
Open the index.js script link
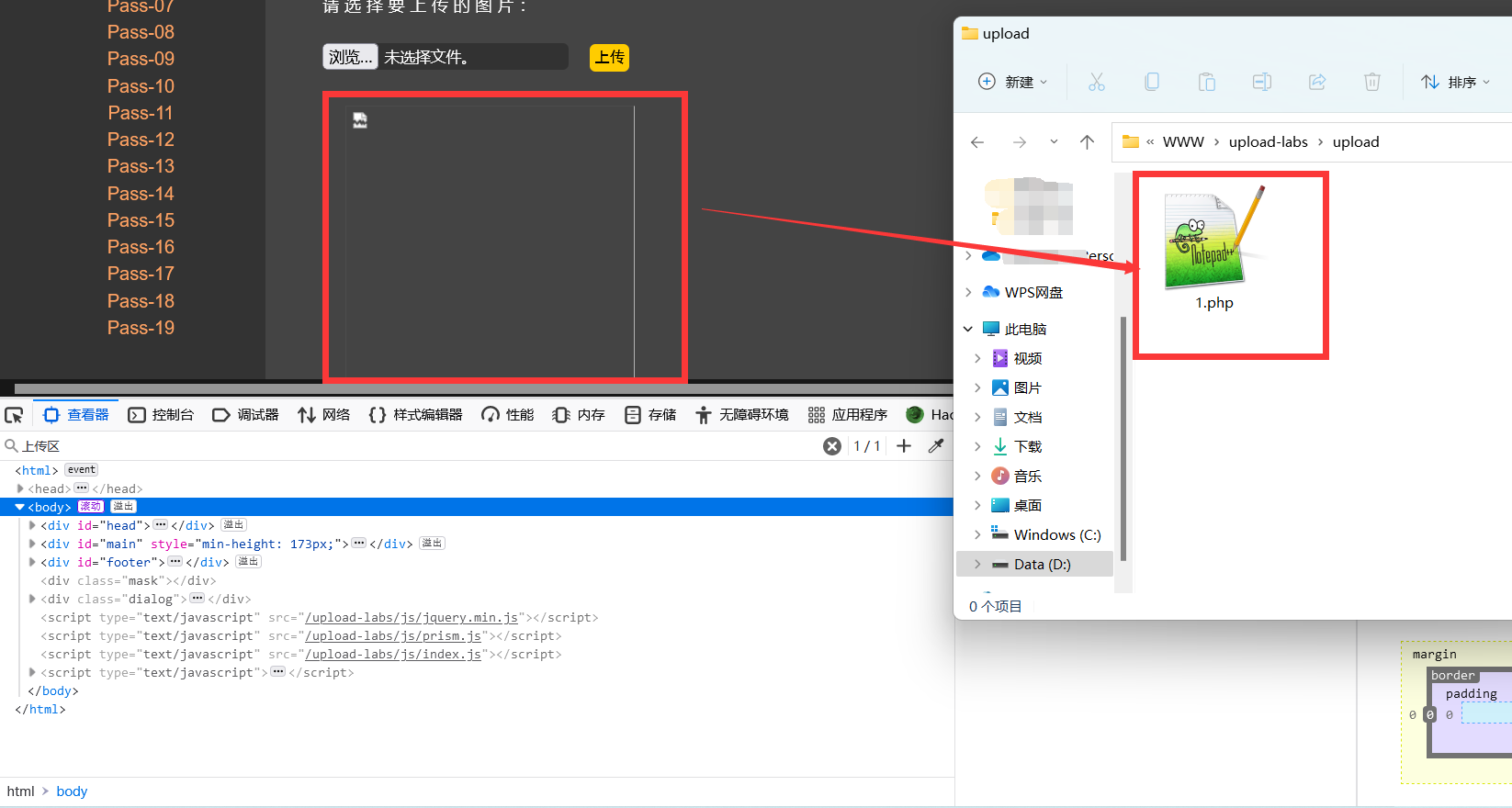coord(393,654)
